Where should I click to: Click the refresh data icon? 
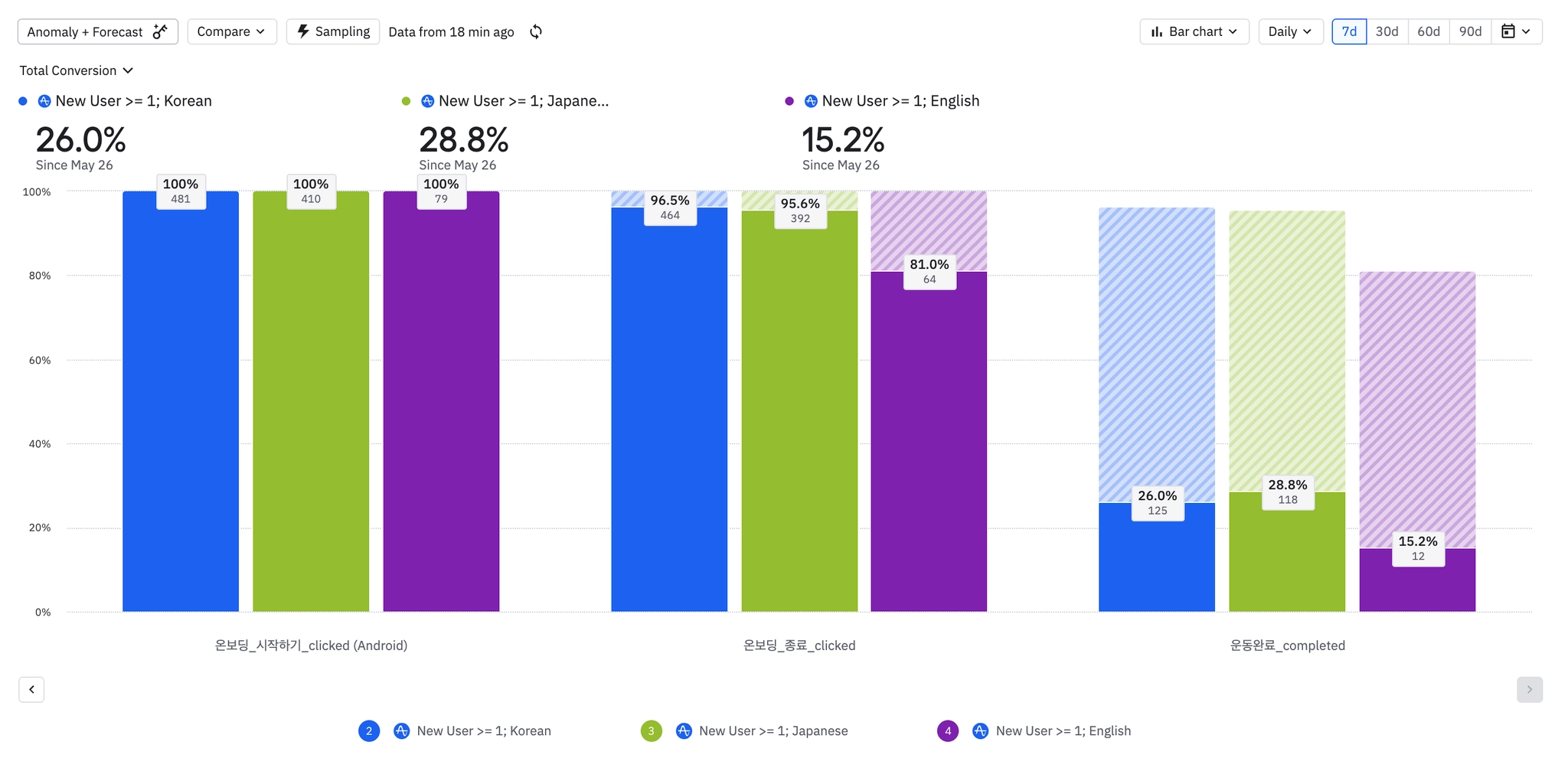point(536,31)
